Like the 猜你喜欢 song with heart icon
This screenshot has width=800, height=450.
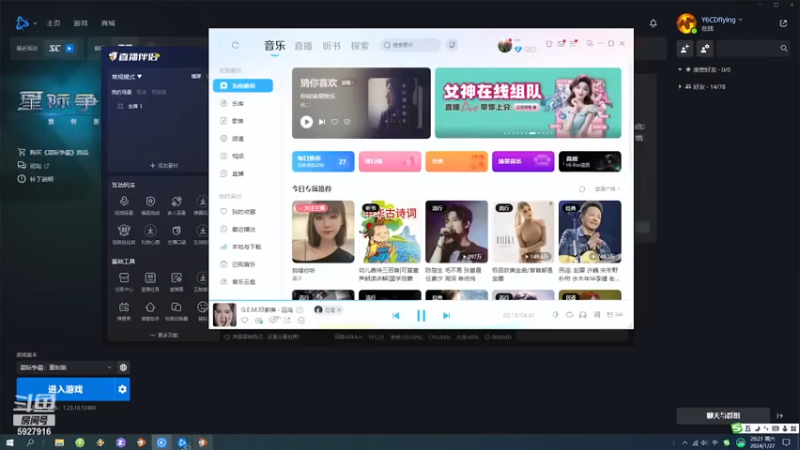click(x=334, y=122)
